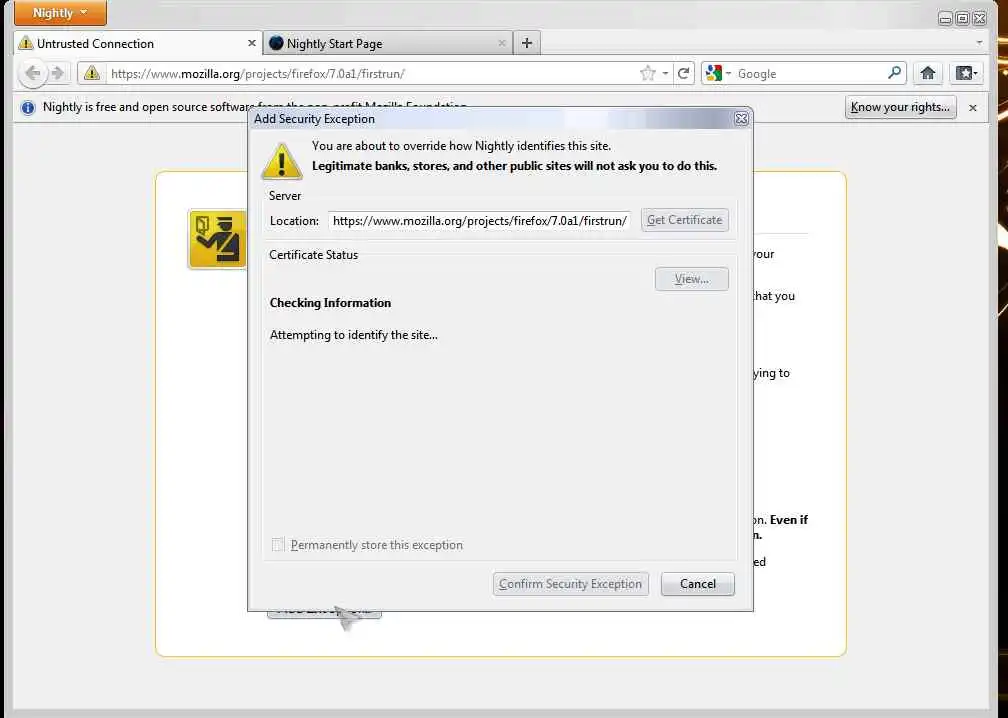The image size is (1008, 718).
Task: Open a new tab with plus button
Action: click(x=526, y=43)
